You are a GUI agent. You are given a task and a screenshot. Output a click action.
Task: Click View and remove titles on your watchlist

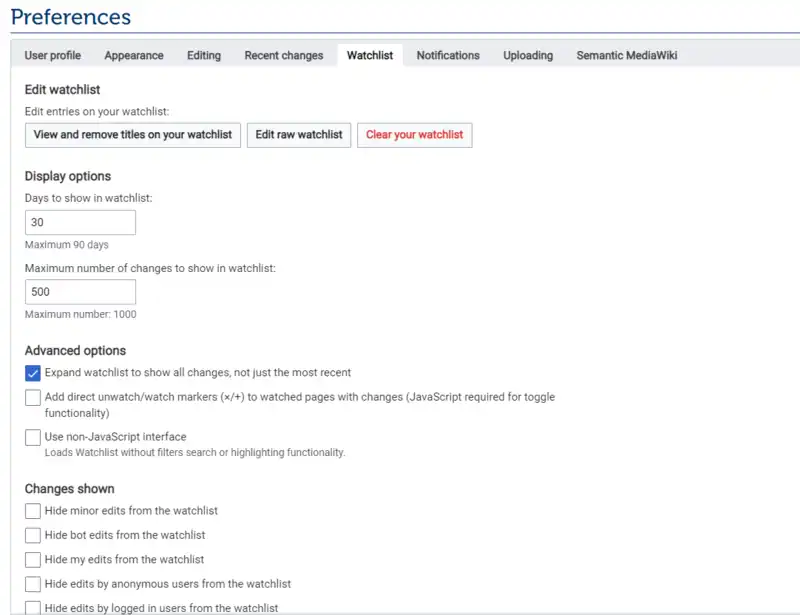(132, 135)
